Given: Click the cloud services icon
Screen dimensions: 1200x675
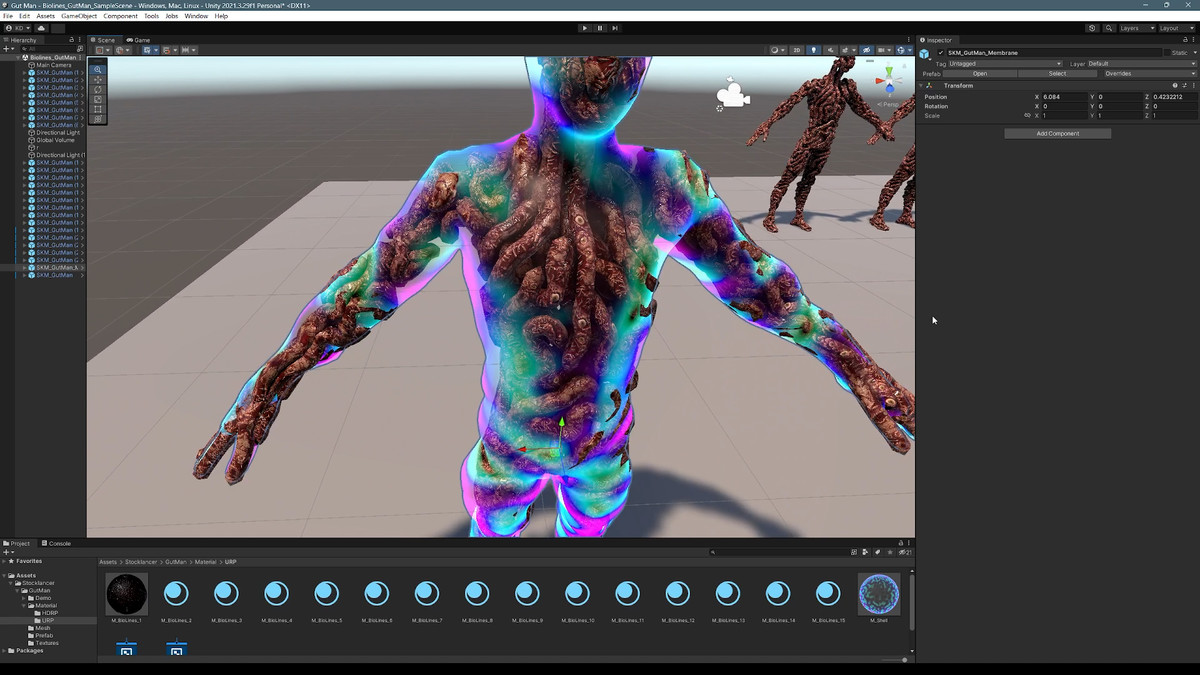Looking at the screenshot, I should click(41, 28).
